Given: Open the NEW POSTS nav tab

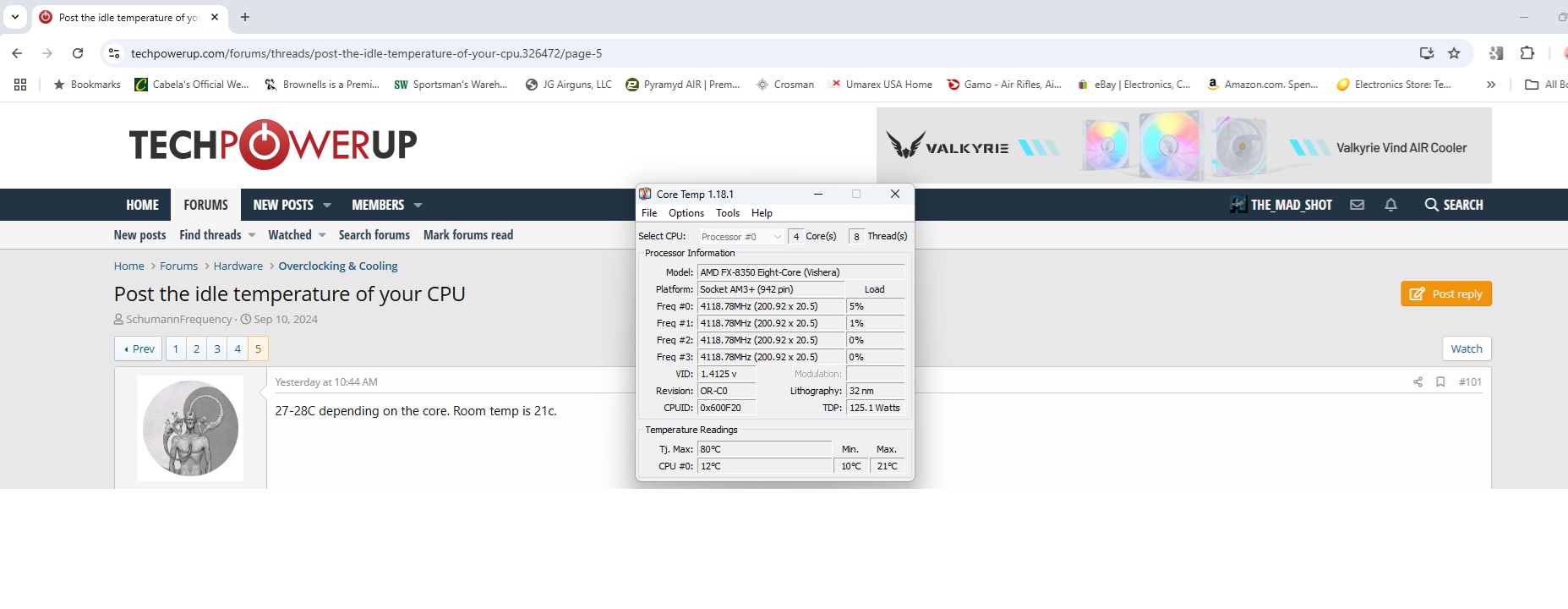Looking at the screenshot, I should (x=283, y=205).
